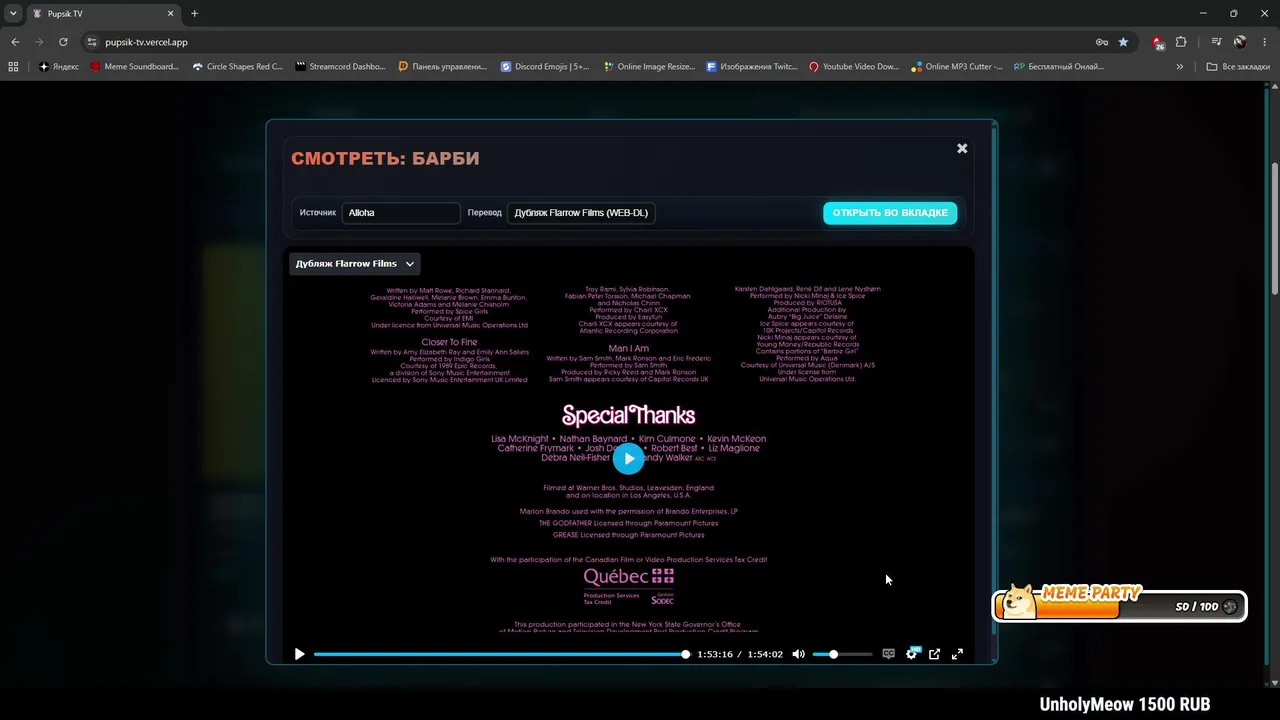Adjust the player volume slider
1280x720 pixels.
[841, 654]
